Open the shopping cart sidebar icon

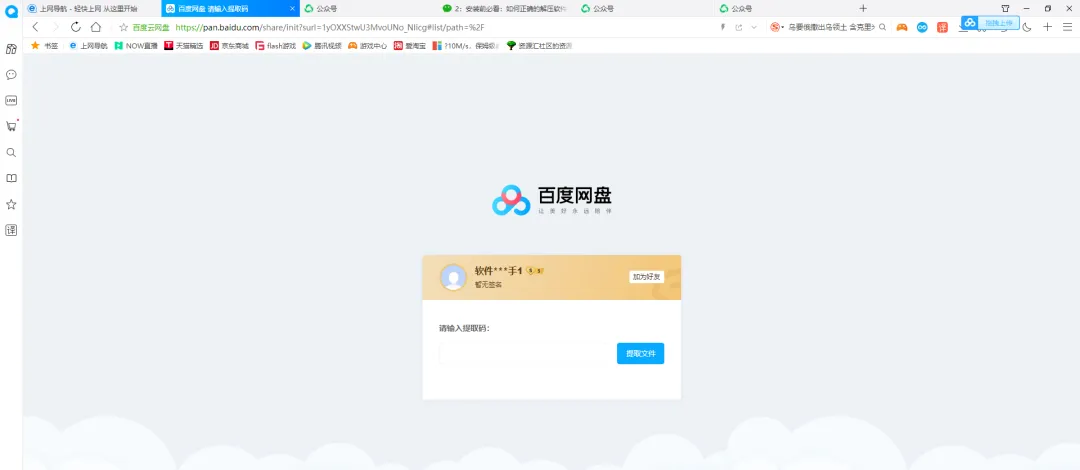tap(11, 126)
